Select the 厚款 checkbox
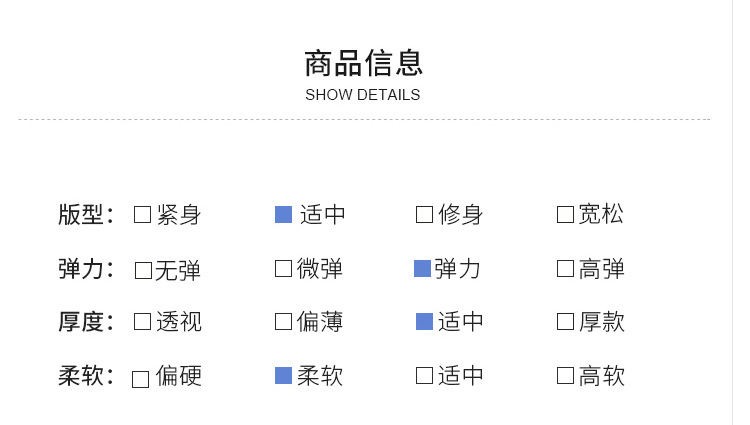This screenshot has height=425, width=750. [x=565, y=321]
